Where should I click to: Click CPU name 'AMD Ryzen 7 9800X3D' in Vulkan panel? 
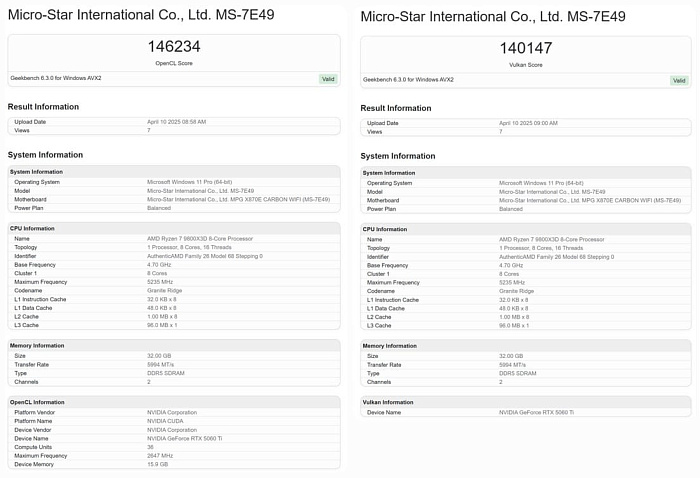pyautogui.click(x=552, y=240)
